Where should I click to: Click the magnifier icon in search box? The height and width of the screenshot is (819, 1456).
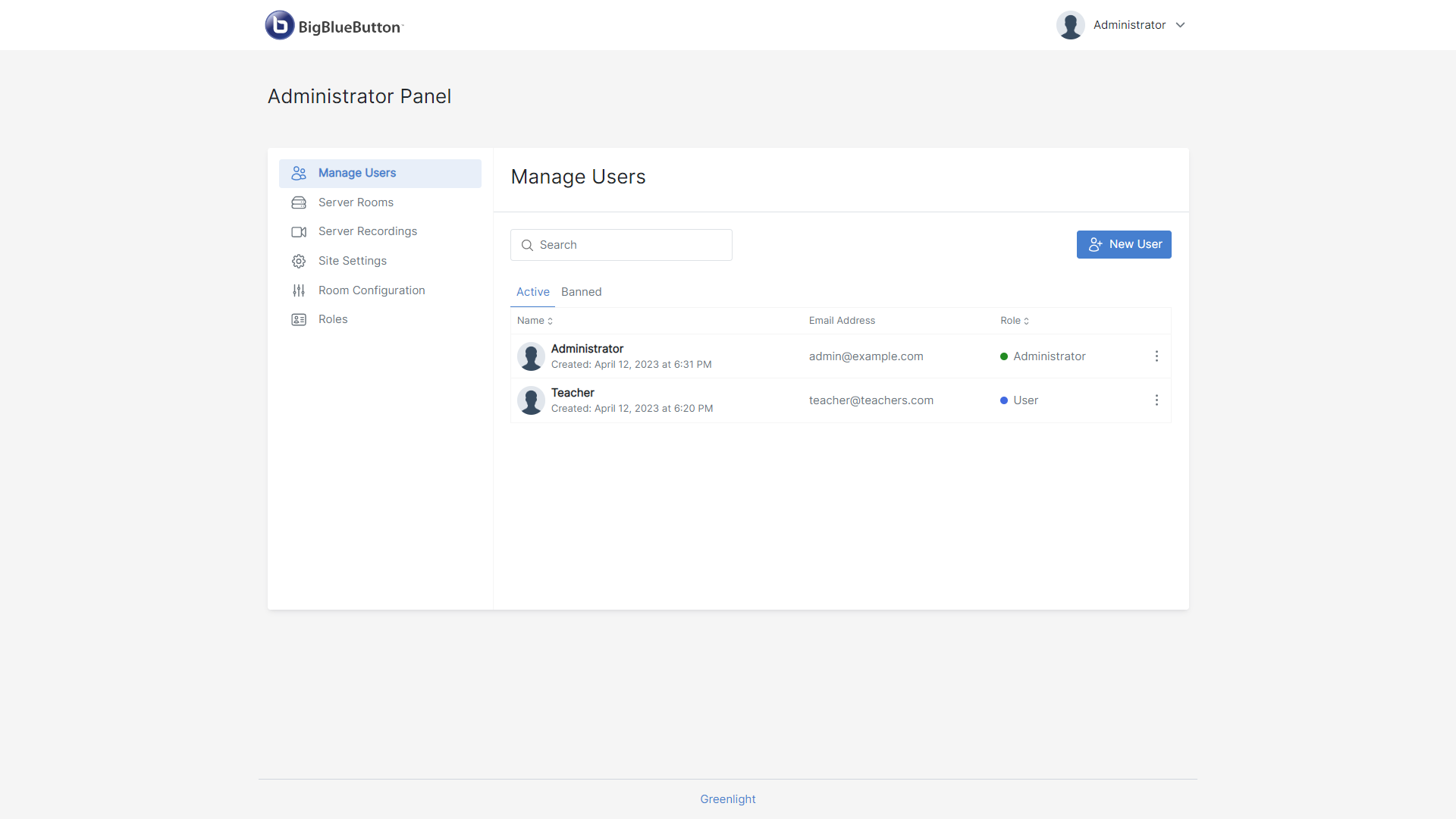(x=527, y=245)
